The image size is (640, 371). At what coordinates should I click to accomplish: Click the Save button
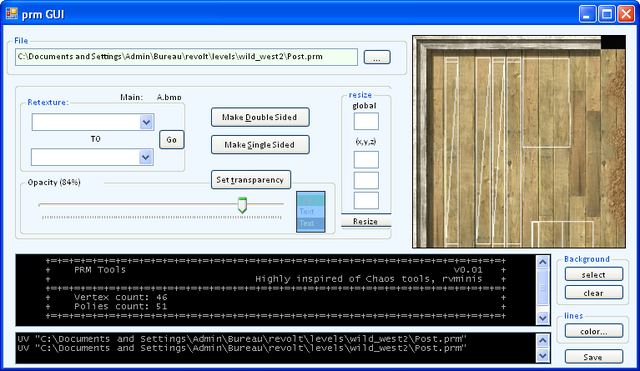click(594, 357)
